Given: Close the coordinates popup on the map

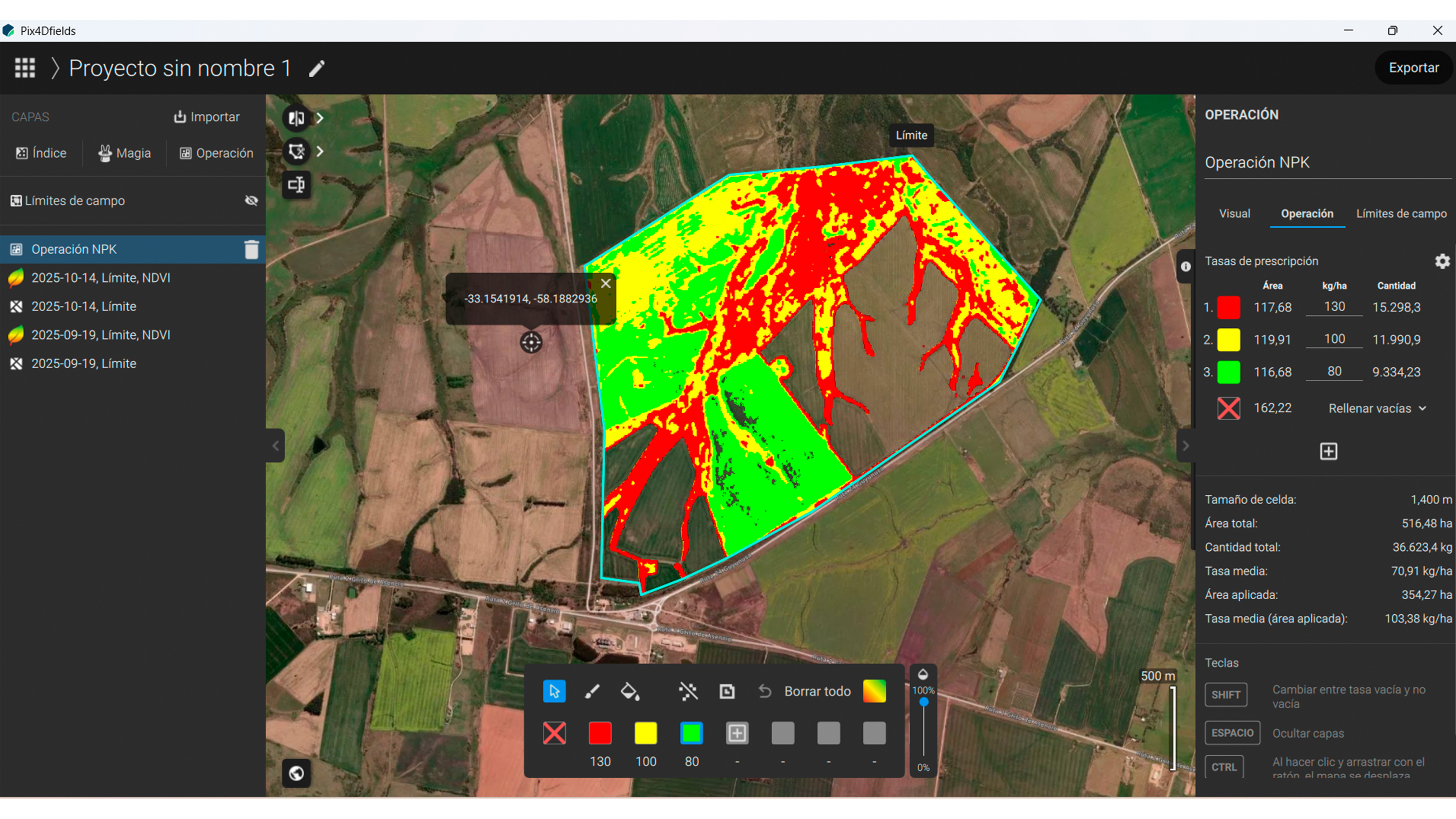Looking at the screenshot, I should pyautogui.click(x=605, y=283).
